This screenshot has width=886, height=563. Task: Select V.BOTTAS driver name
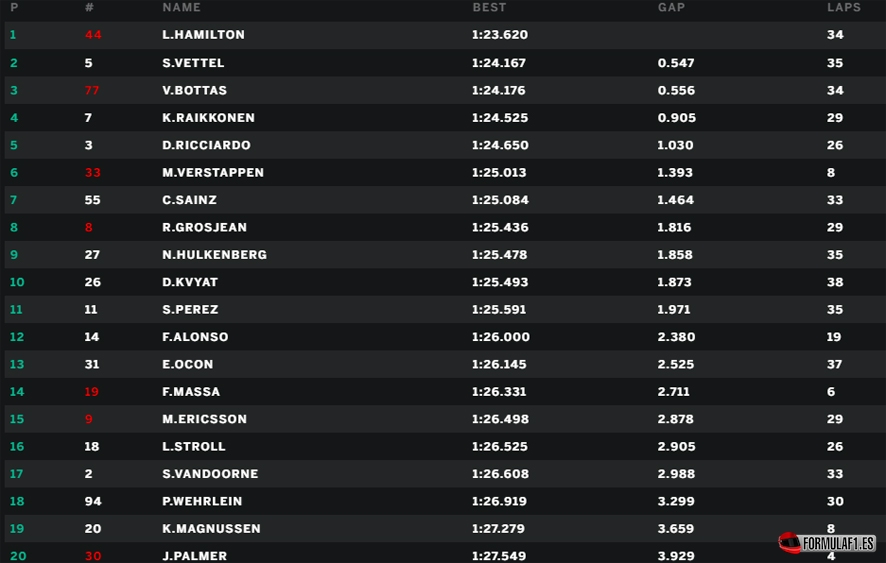click(x=194, y=90)
